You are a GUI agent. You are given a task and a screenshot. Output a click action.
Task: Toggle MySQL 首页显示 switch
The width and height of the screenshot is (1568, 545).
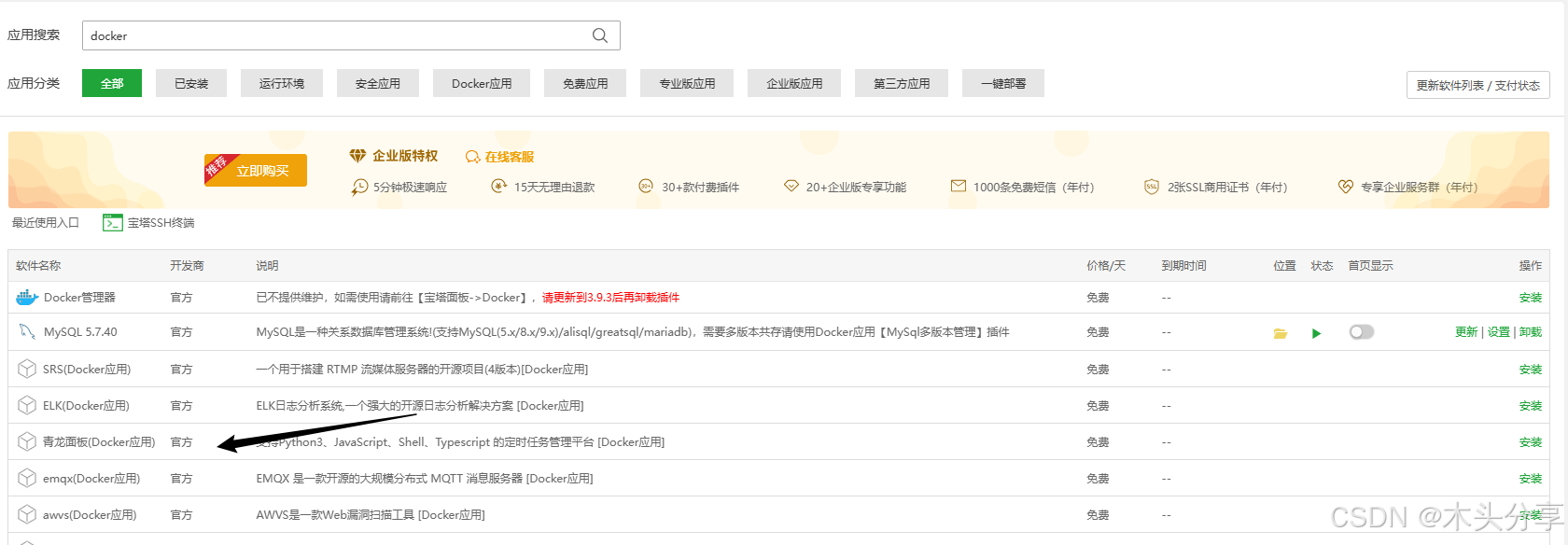(1362, 332)
